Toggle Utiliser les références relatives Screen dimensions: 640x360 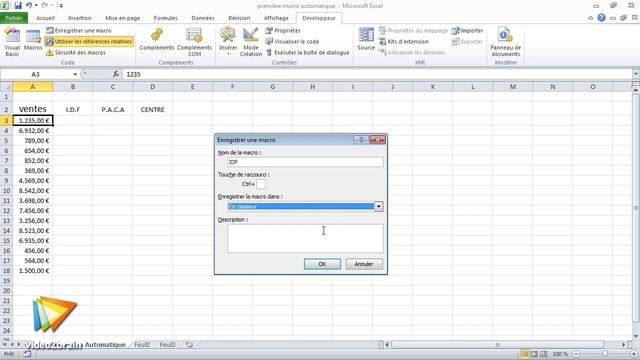pos(89,42)
